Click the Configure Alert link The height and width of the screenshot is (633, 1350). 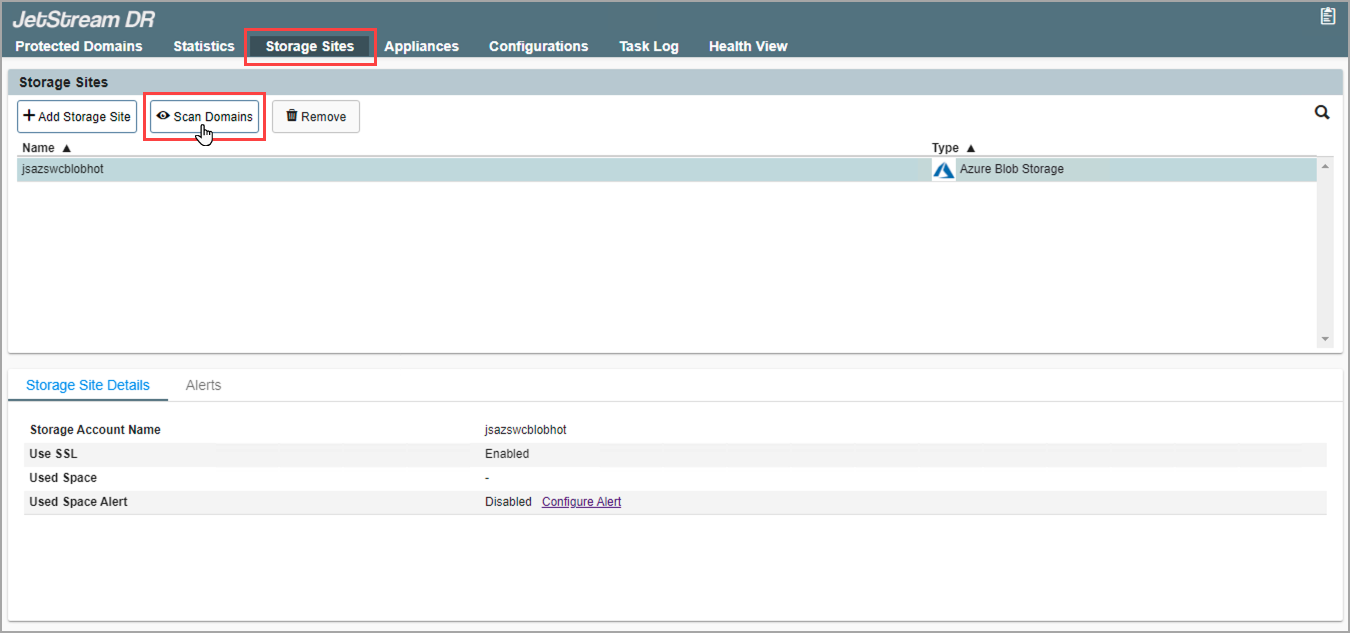(x=581, y=502)
